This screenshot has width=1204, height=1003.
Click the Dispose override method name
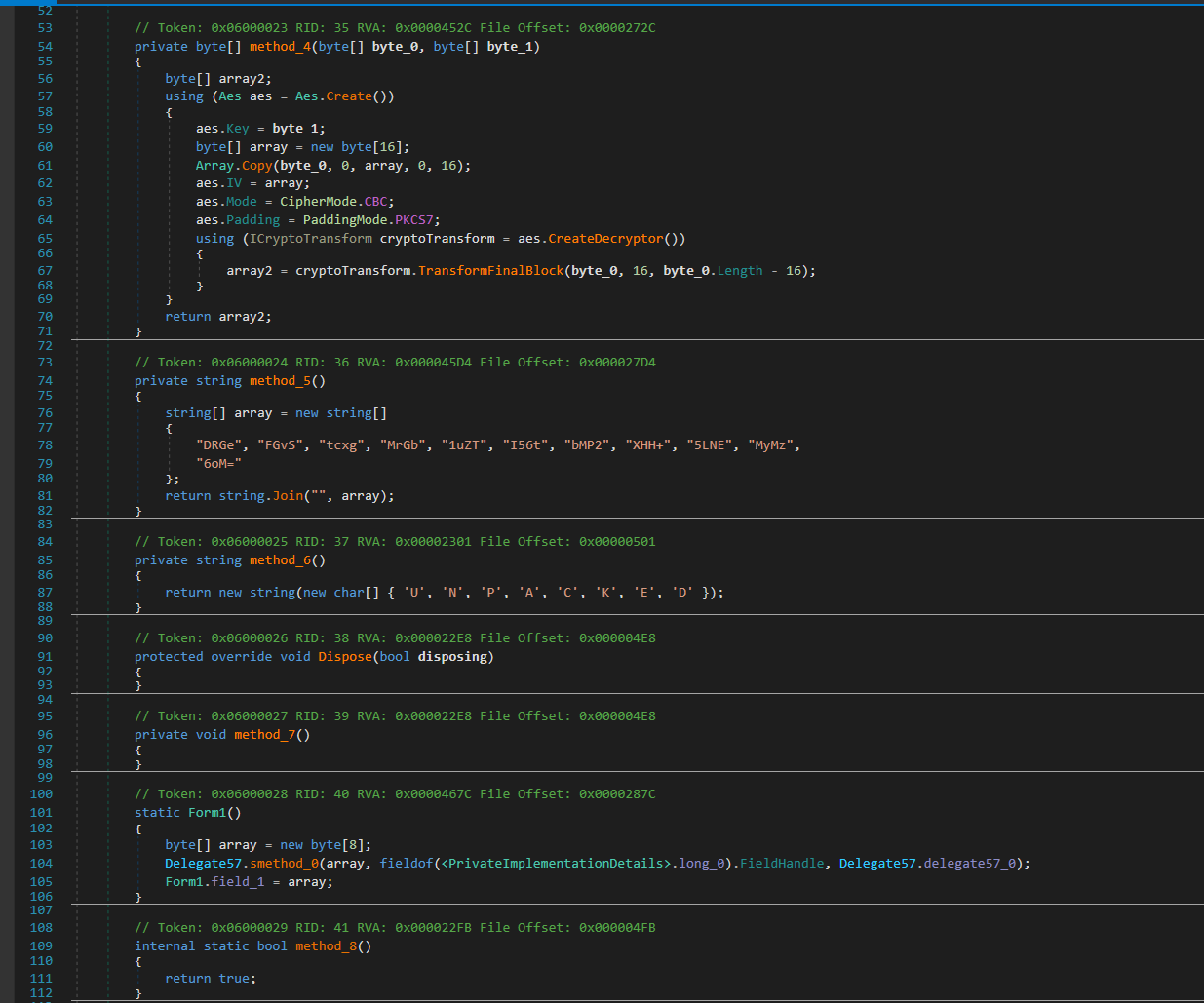(345, 657)
